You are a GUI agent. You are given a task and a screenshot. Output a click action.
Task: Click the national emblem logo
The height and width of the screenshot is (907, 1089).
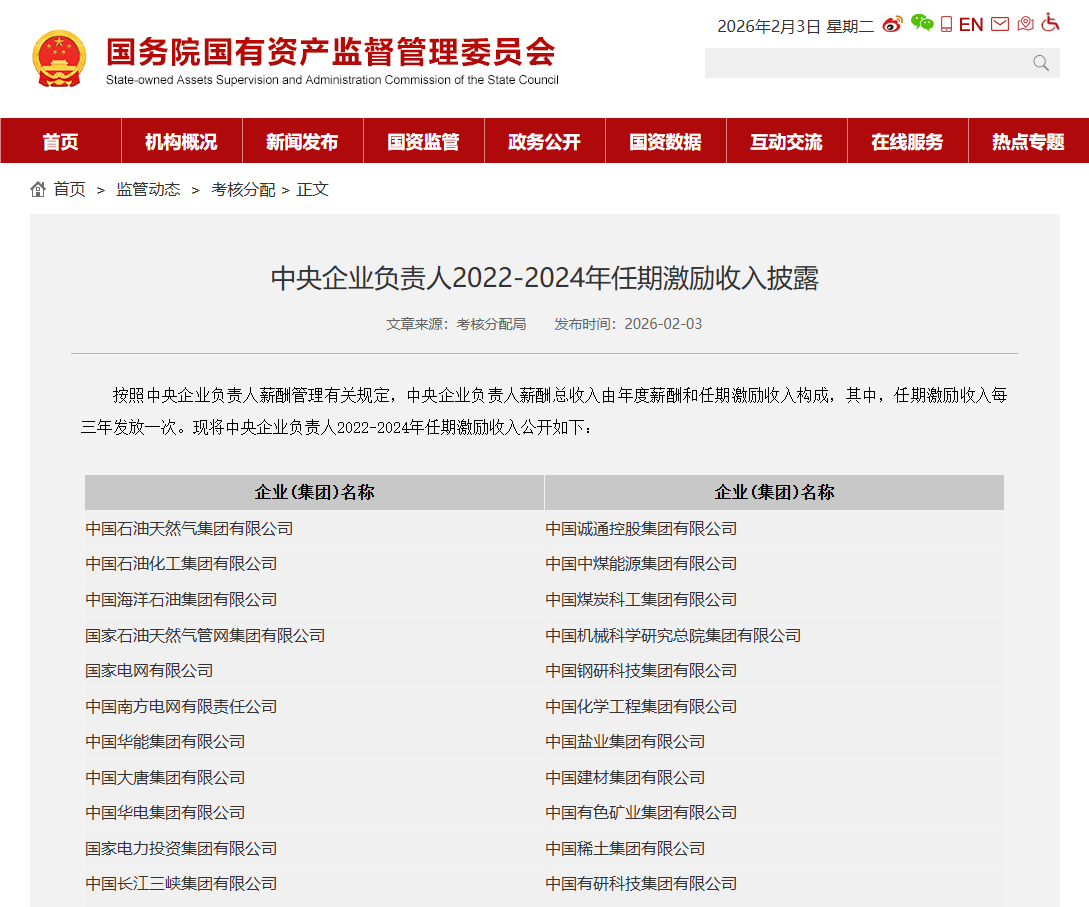[x=59, y=58]
